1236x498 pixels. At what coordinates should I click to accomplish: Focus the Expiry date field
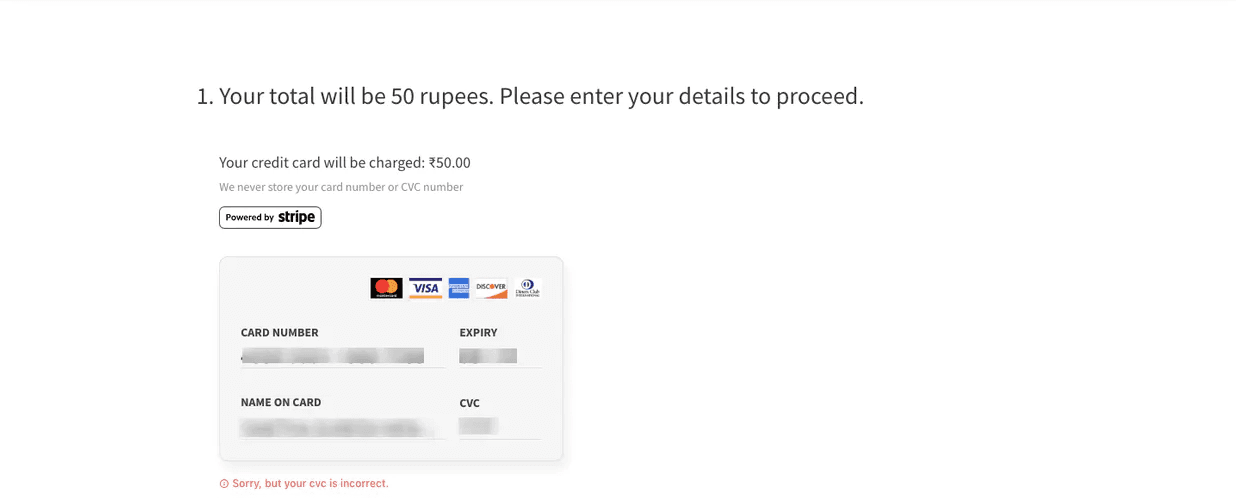click(x=499, y=356)
